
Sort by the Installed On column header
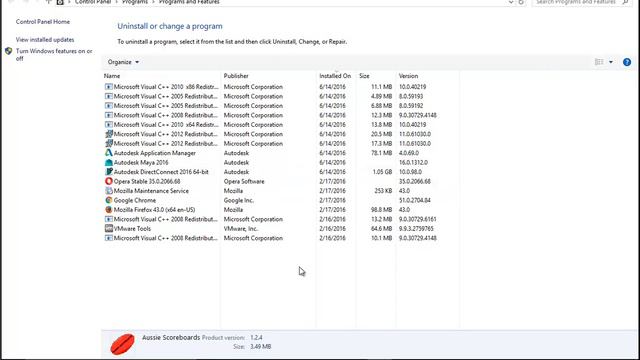point(335,76)
